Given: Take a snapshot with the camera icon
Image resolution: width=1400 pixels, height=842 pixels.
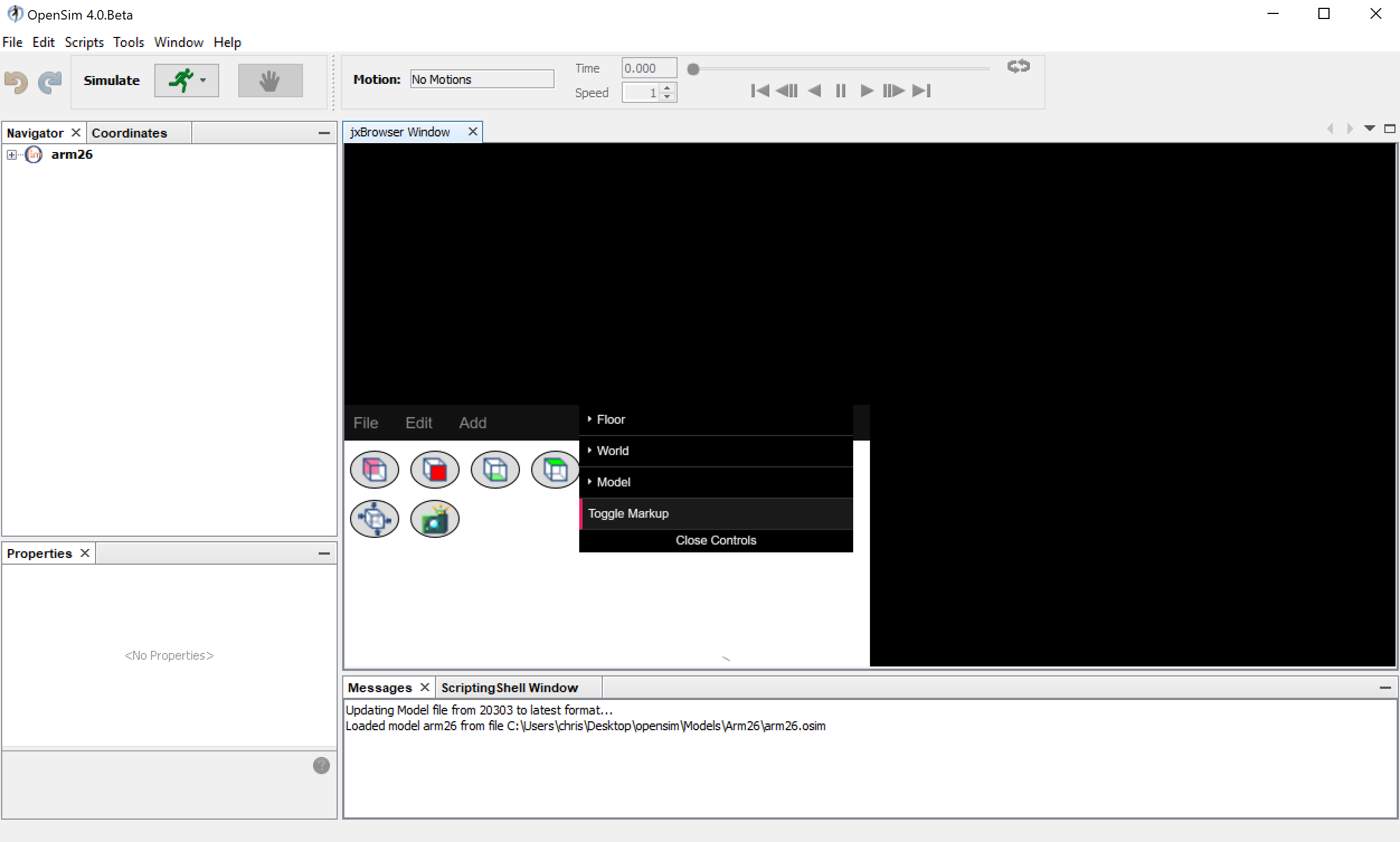Looking at the screenshot, I should (x=434, y=518).
